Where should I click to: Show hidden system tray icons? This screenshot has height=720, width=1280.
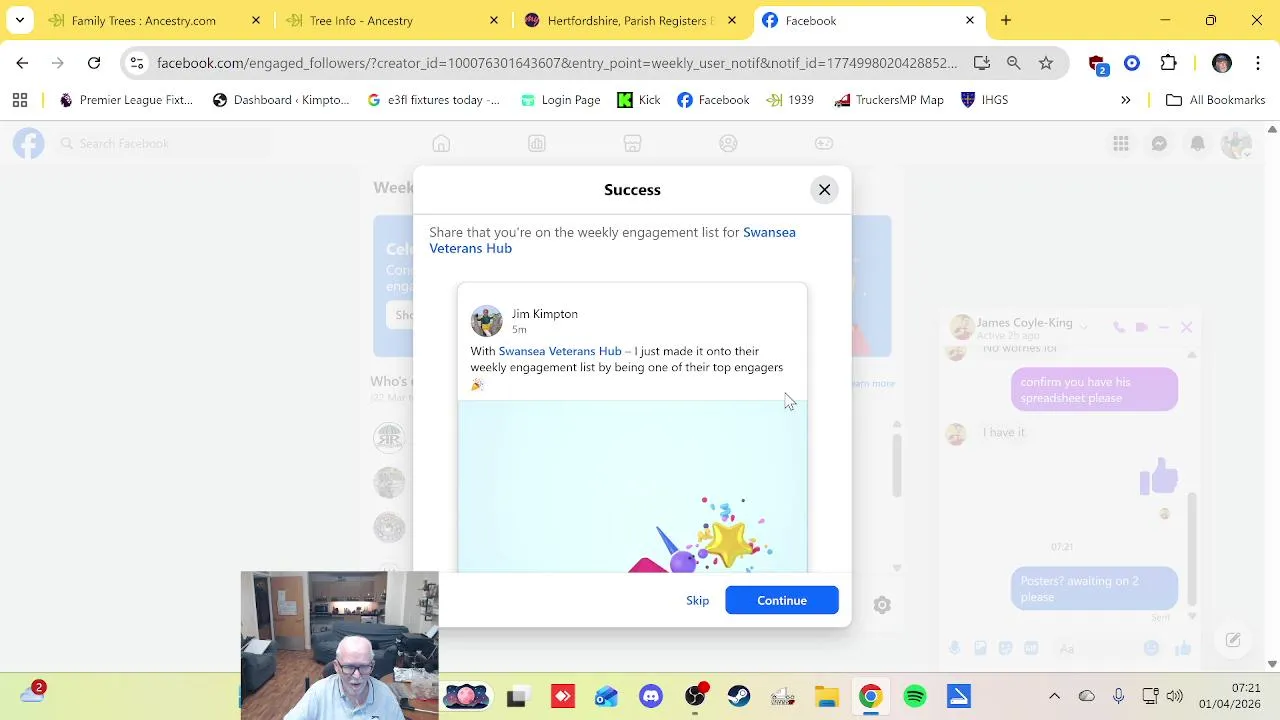1054,696
